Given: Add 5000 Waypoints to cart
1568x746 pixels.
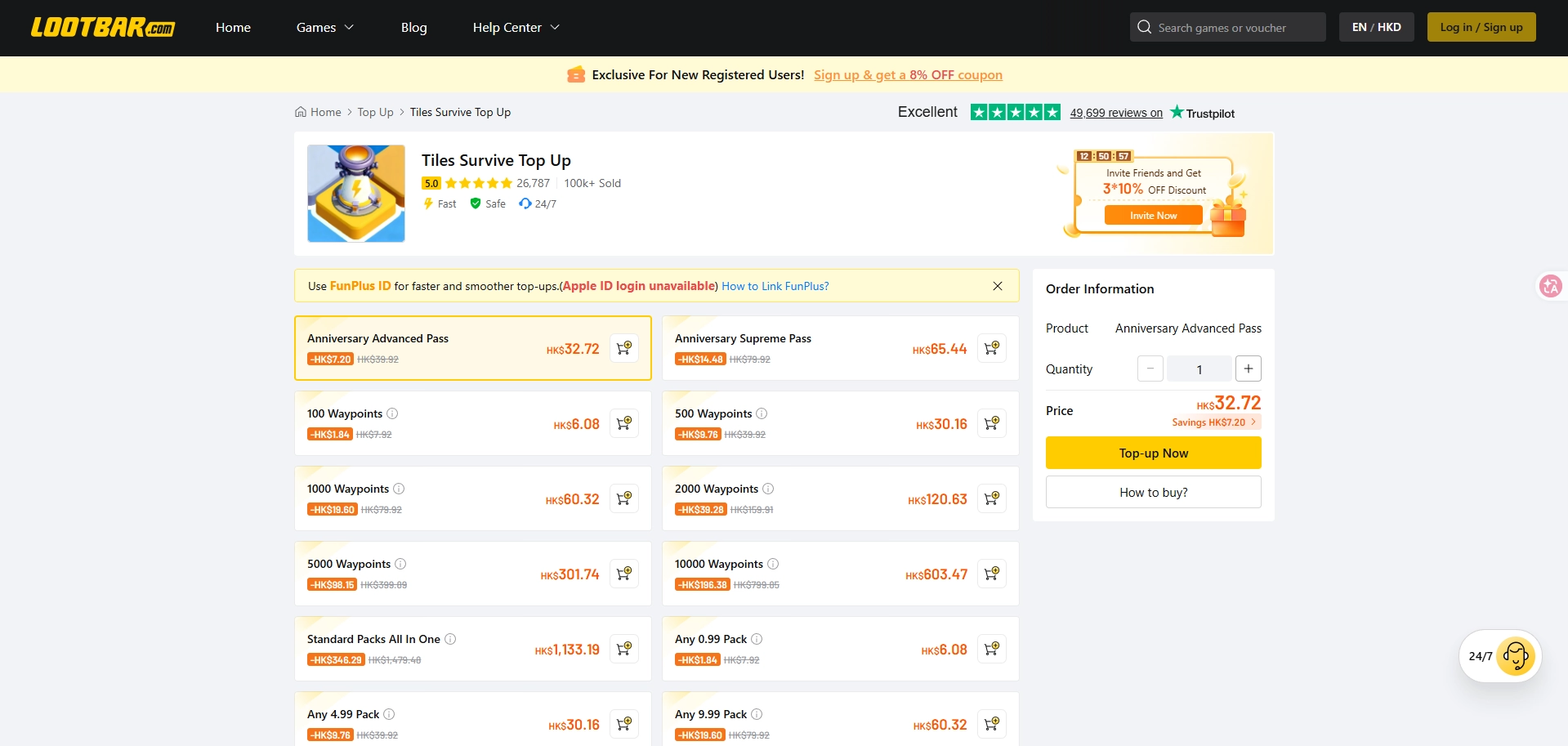Looking at the screenshot, I should click(624, 574).
